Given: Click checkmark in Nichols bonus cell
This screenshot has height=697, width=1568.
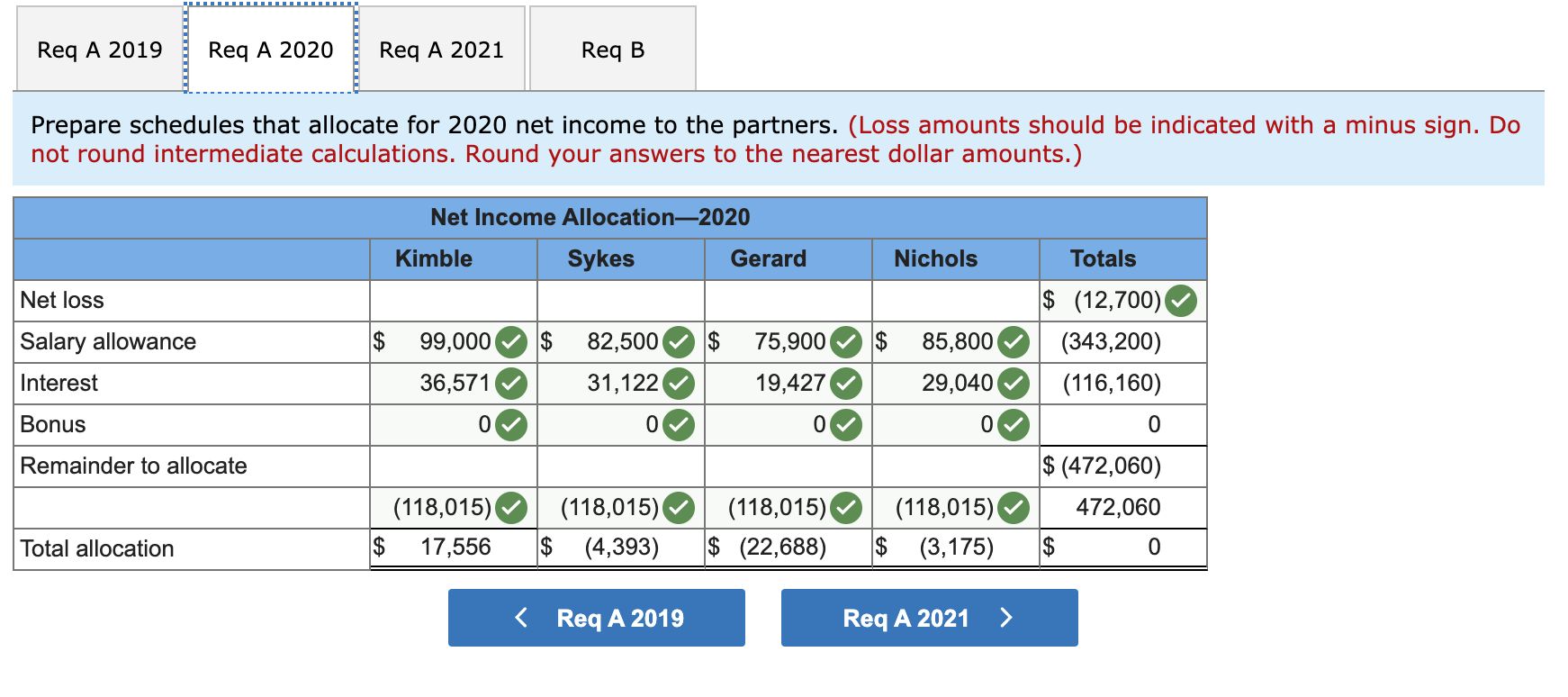Looking at the screenshot, I should [x=1014, y=425].
